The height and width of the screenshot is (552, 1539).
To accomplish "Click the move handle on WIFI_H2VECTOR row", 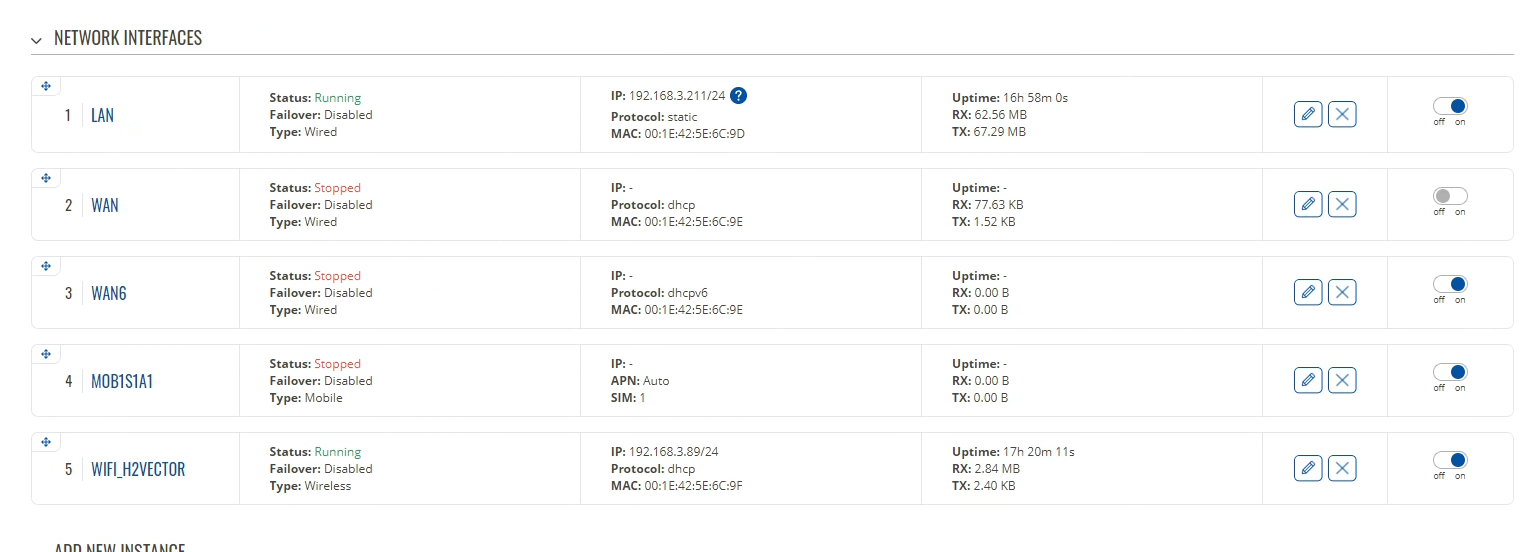I will point(46,442).
